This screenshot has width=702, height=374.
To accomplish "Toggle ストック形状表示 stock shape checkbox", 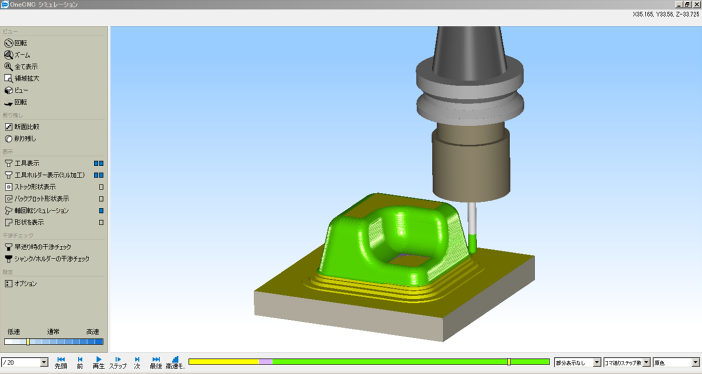I will tap(101, 187).
